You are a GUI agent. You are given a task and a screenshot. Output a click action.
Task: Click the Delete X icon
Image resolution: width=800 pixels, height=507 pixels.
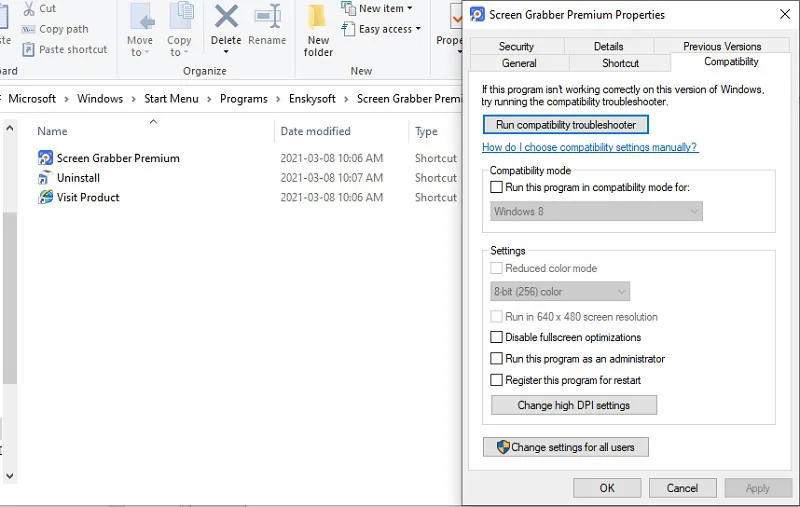(x=226, y=16)
